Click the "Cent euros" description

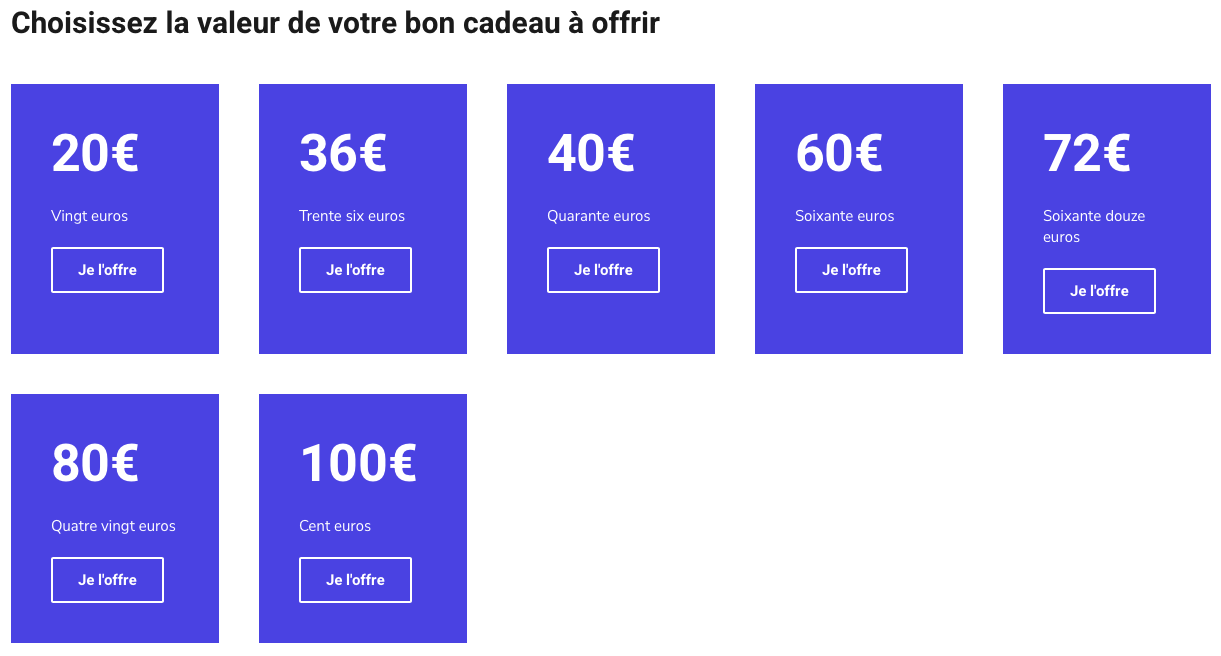tap(335, 526)
